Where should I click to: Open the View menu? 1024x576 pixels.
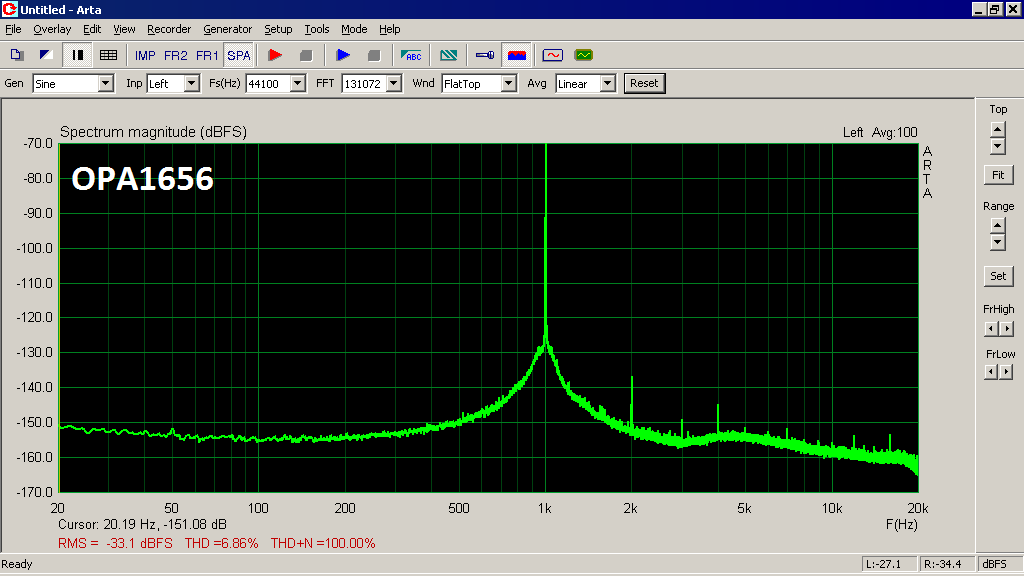(124, 29)
